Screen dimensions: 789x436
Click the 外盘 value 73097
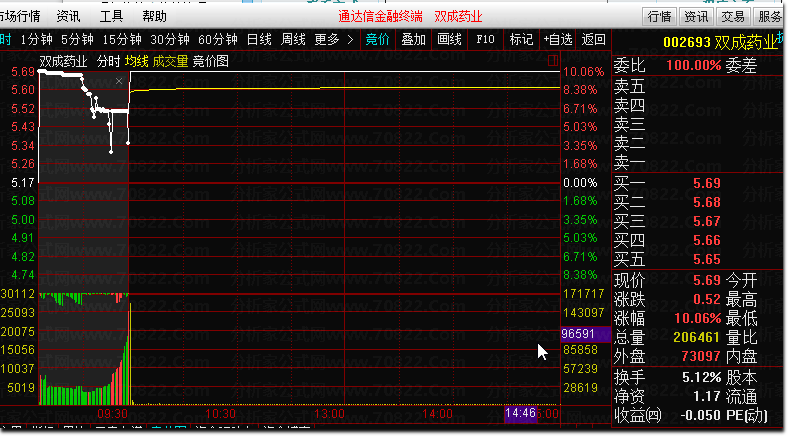(x=701, y=356)
